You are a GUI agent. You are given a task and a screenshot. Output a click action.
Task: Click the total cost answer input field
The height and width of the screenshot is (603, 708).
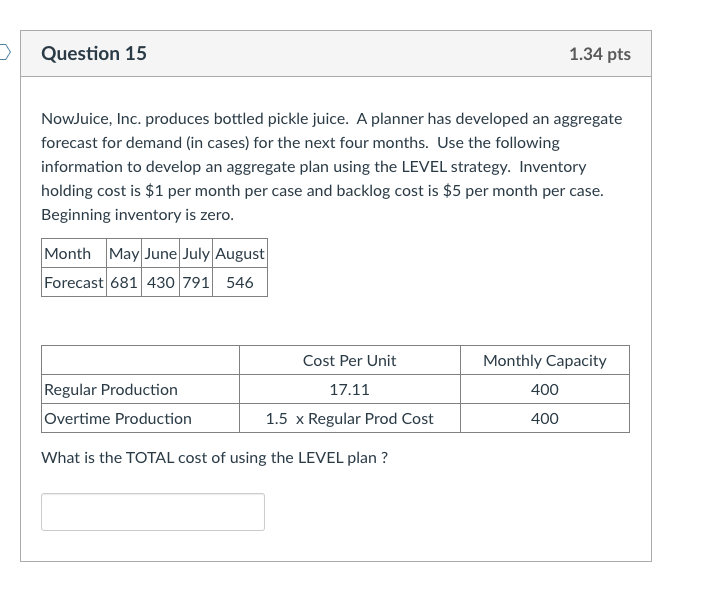point(153,512)
